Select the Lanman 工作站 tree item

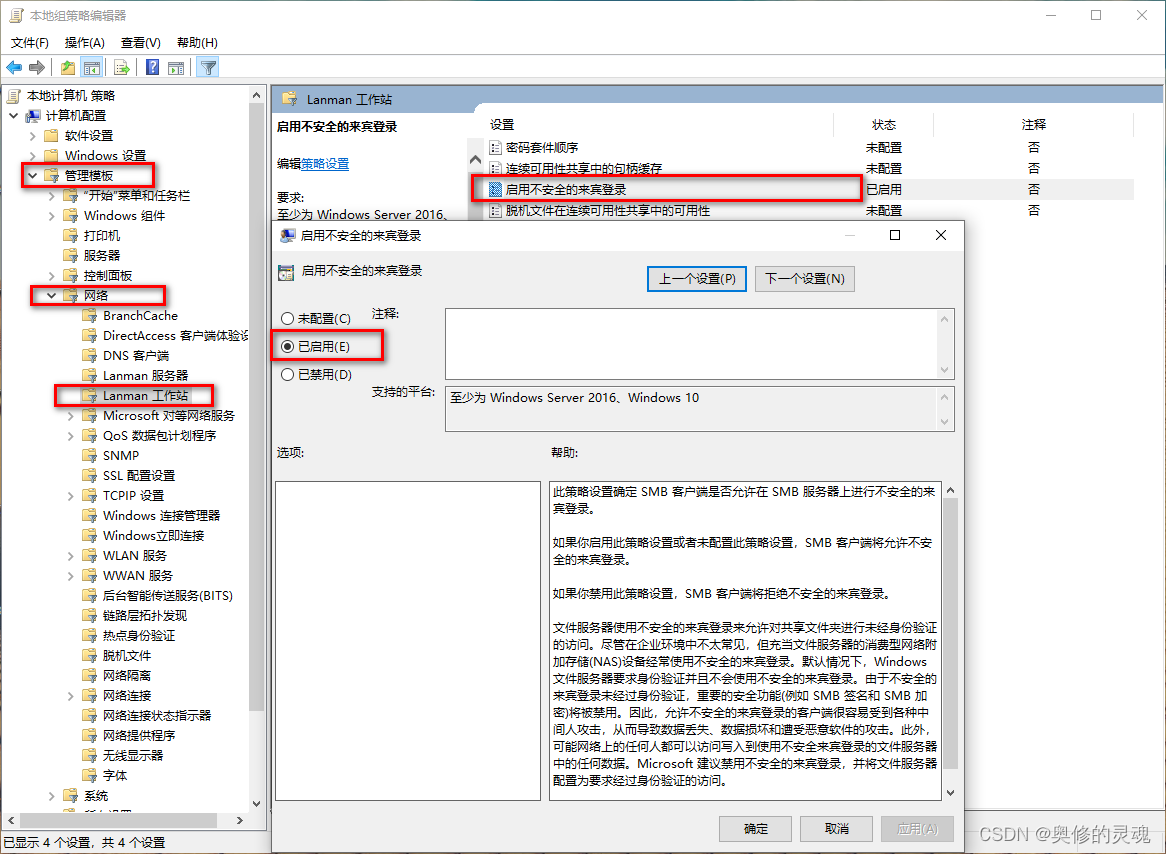[x=145, y=396]
